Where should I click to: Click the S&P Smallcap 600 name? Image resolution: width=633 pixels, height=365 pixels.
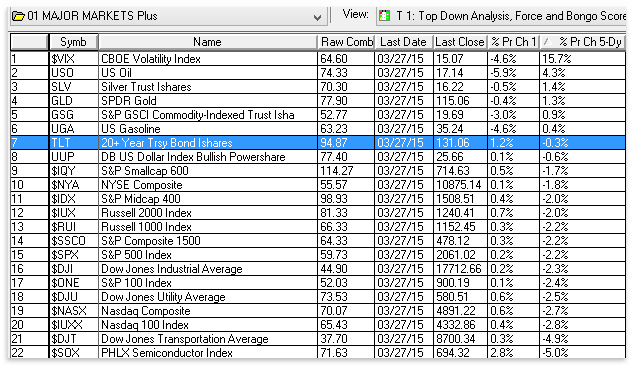145,171
